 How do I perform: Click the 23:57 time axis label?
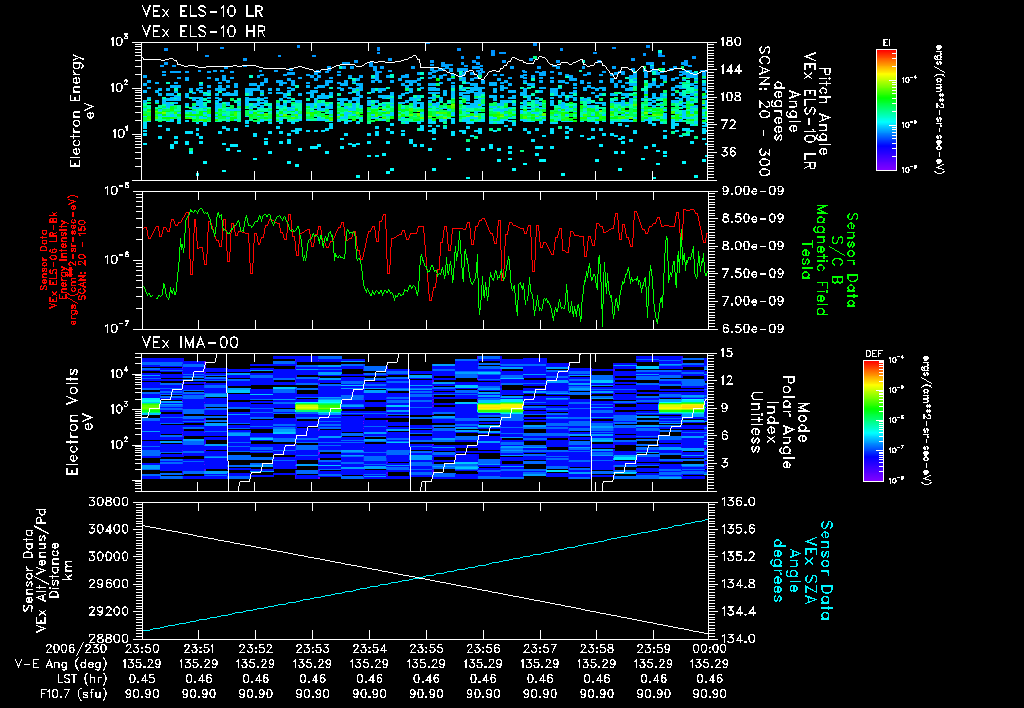click(x=539, y=649)
